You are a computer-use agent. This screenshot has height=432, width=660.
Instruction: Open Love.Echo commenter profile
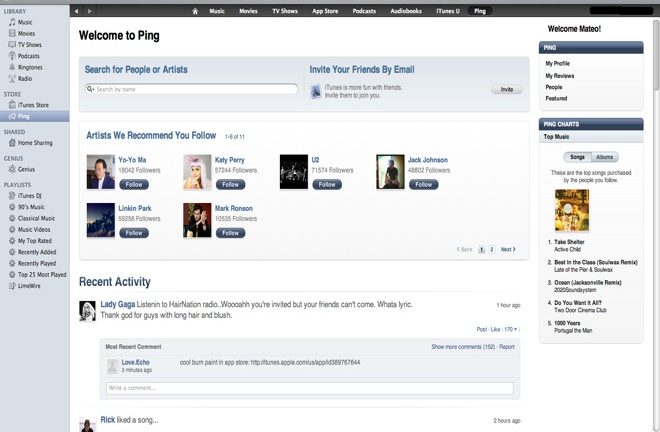[135, 362]
